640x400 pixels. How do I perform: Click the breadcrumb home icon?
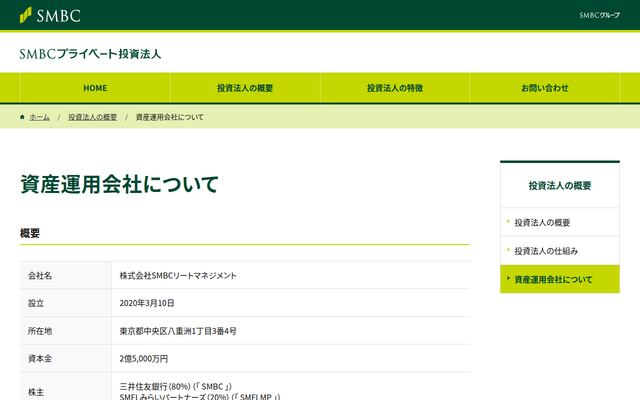22,117
